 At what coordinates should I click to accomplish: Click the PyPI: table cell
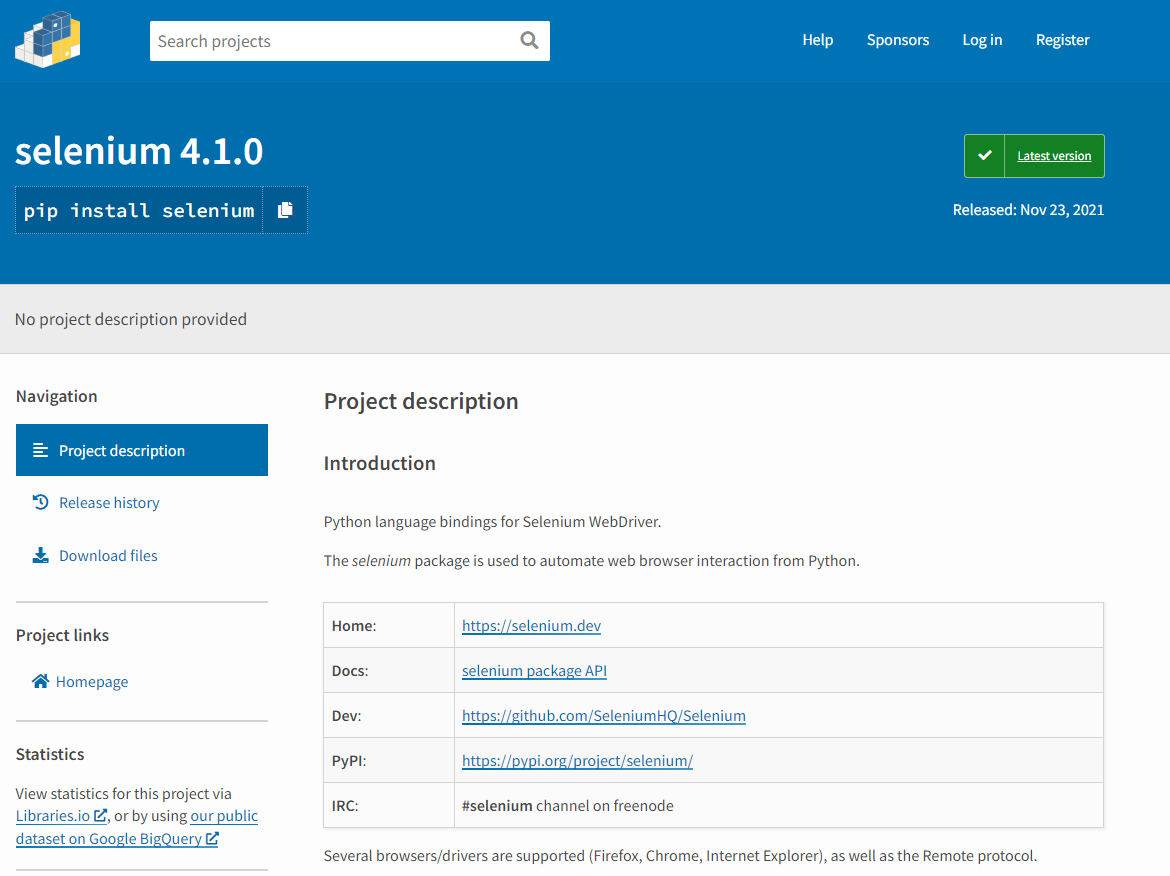point(389,760)
